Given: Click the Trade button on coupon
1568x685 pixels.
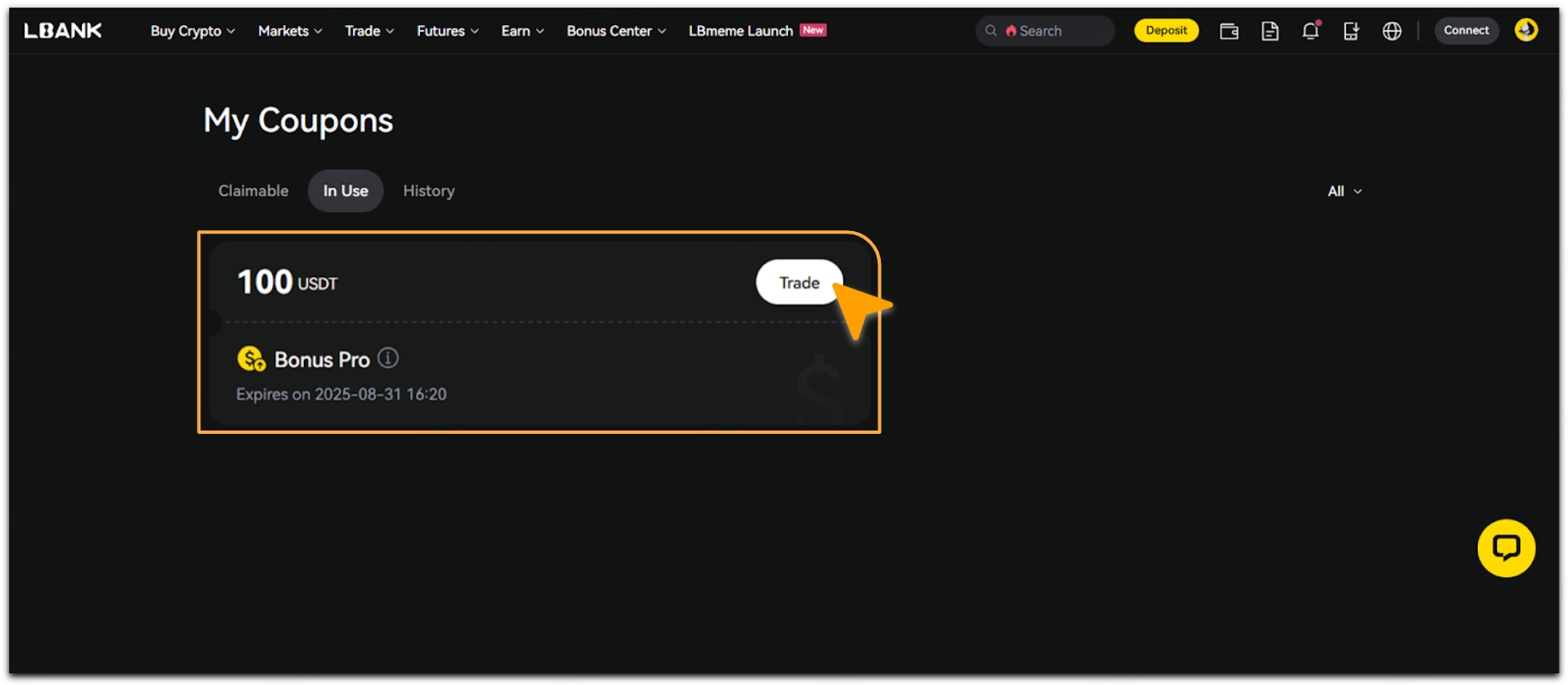Looking at the screenshot, I should pos(798,283).
